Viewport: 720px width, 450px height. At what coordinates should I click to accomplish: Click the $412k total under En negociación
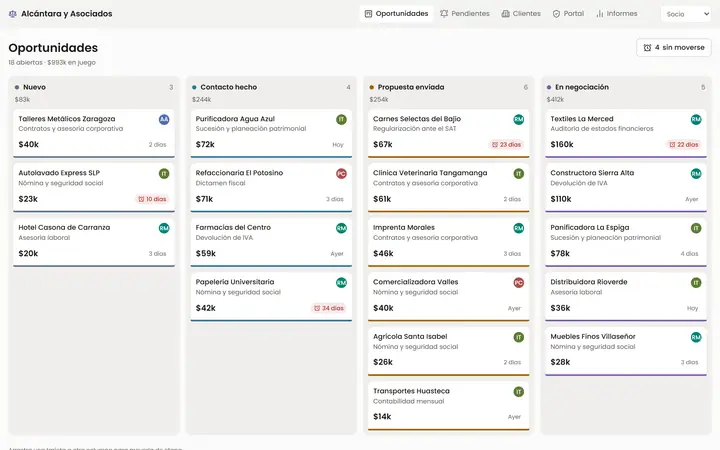pos(555,99)
